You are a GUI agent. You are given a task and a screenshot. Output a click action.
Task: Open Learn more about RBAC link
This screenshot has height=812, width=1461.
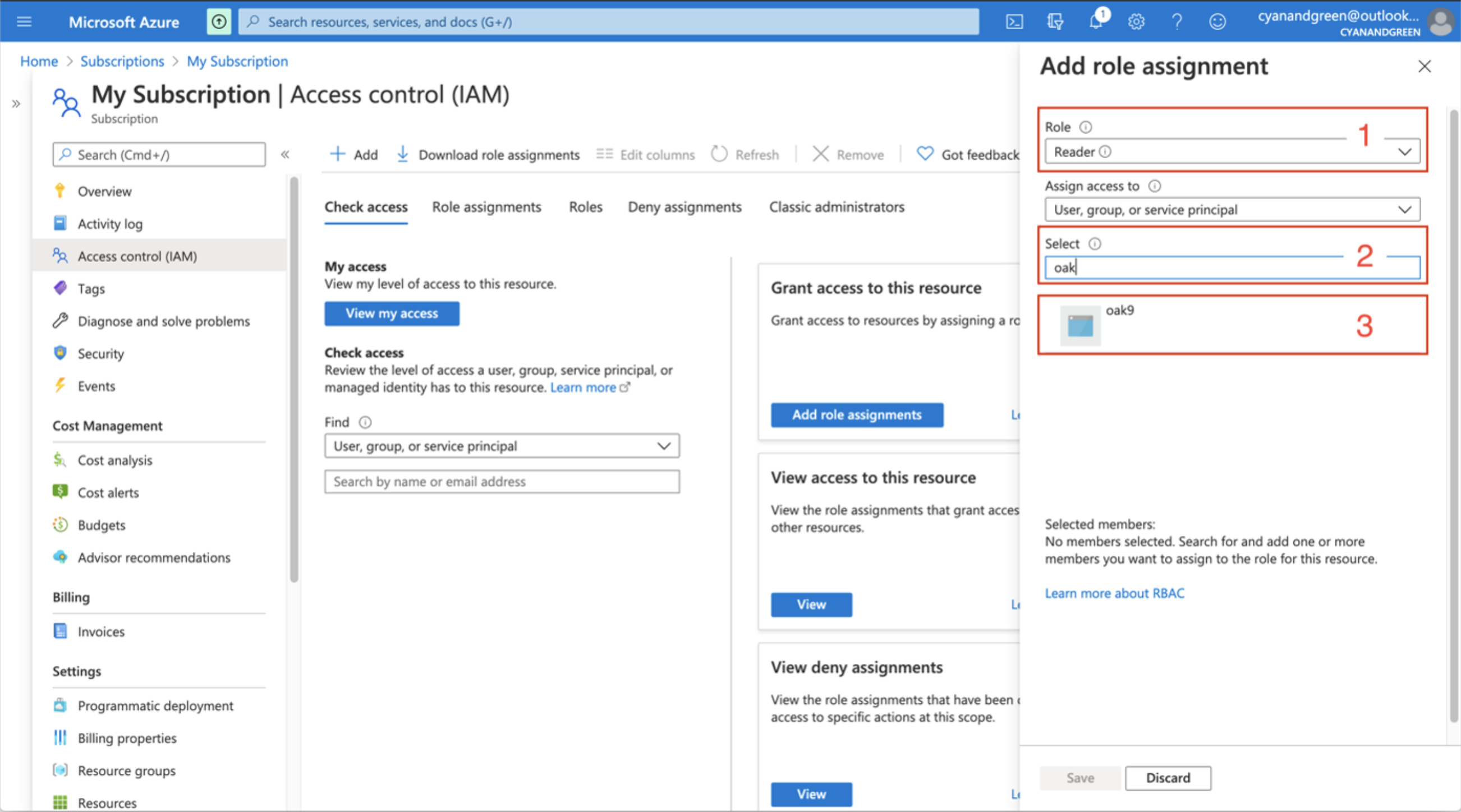coord(1114,593)
